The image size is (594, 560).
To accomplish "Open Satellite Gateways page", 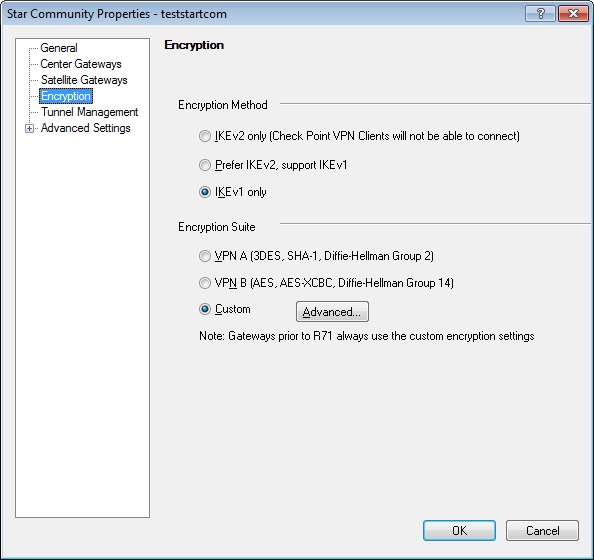I will coord(84,80).
